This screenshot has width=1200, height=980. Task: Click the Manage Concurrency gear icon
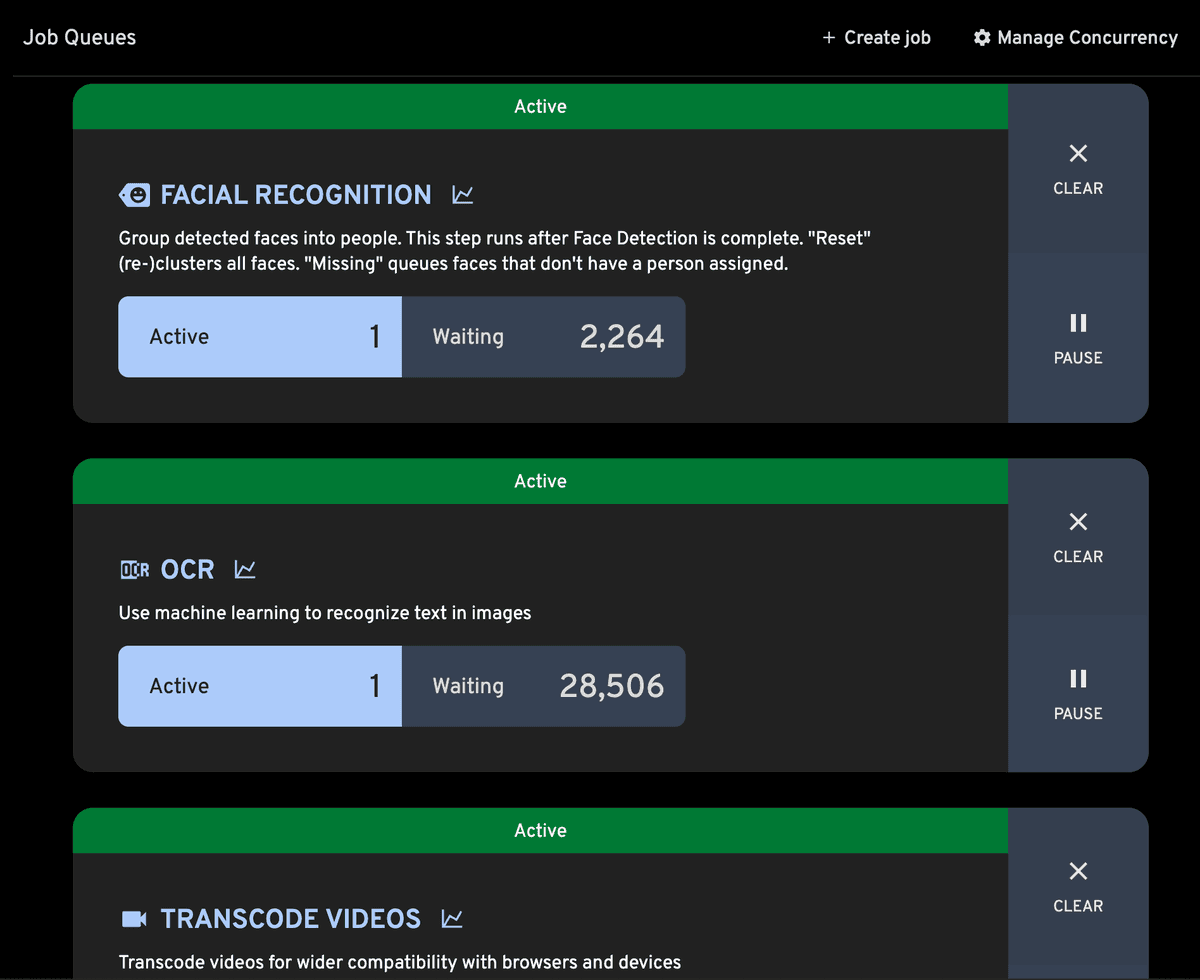click(x=982, y=38)
